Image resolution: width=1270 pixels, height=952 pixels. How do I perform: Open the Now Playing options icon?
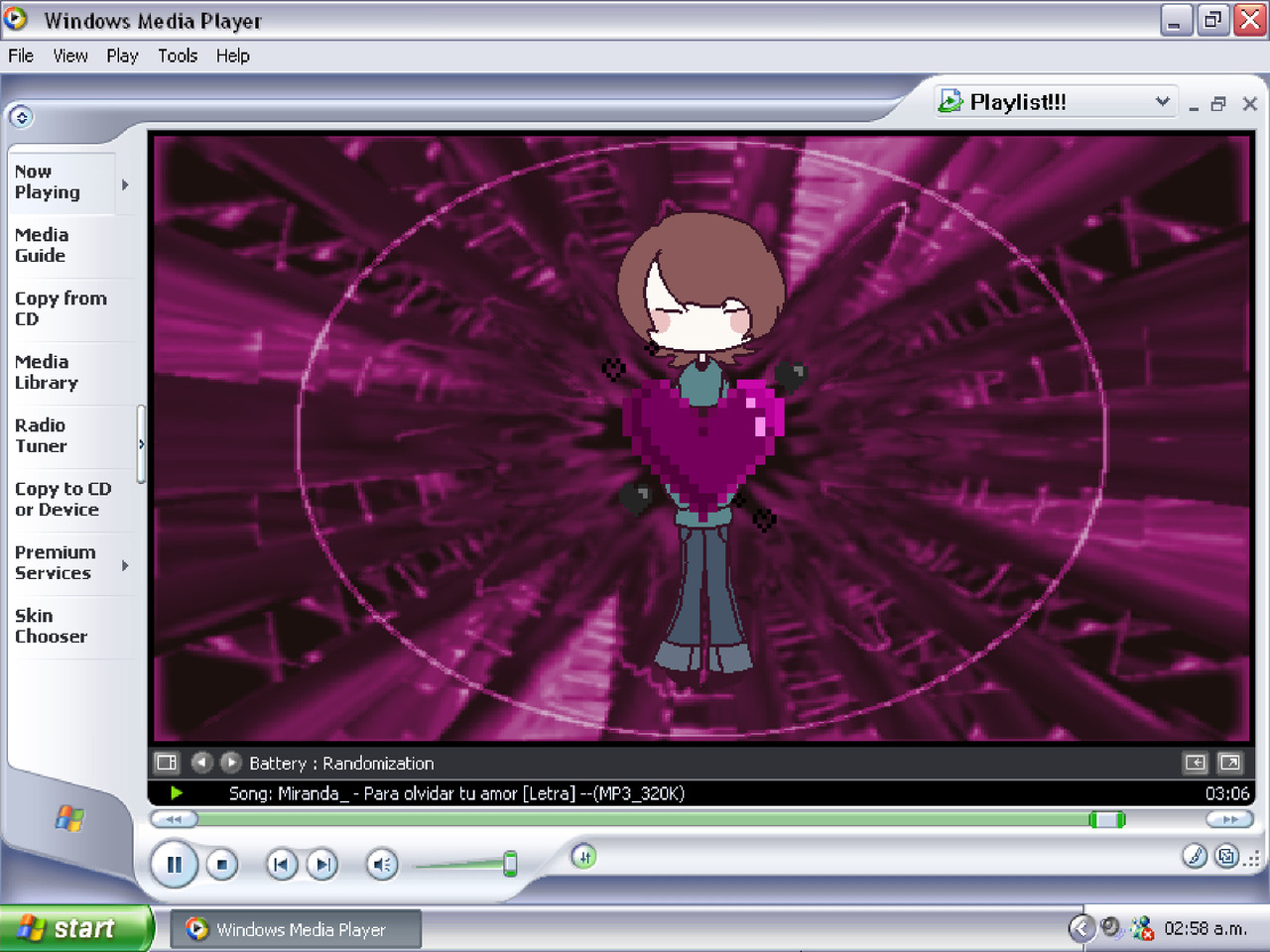[166, 763]
